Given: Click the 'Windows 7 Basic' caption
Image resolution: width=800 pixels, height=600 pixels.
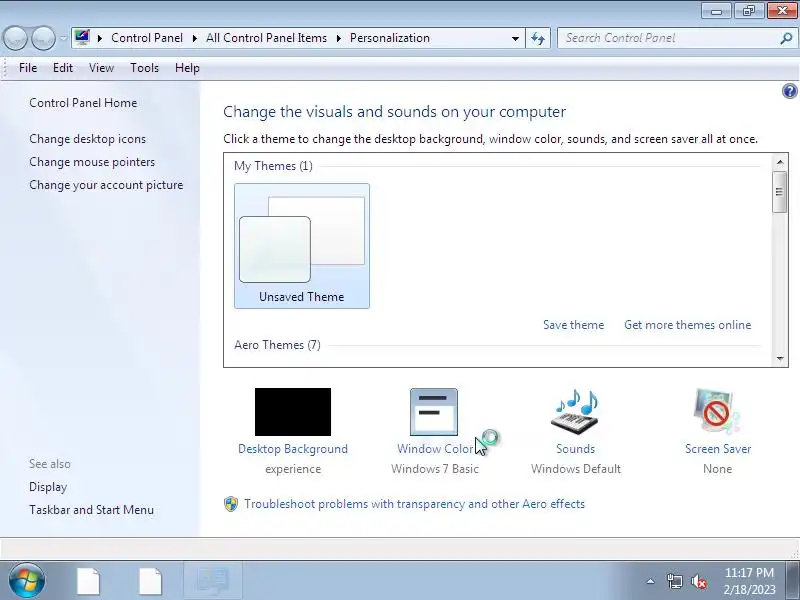Looking at the screenshot, I should coord(435,469).
